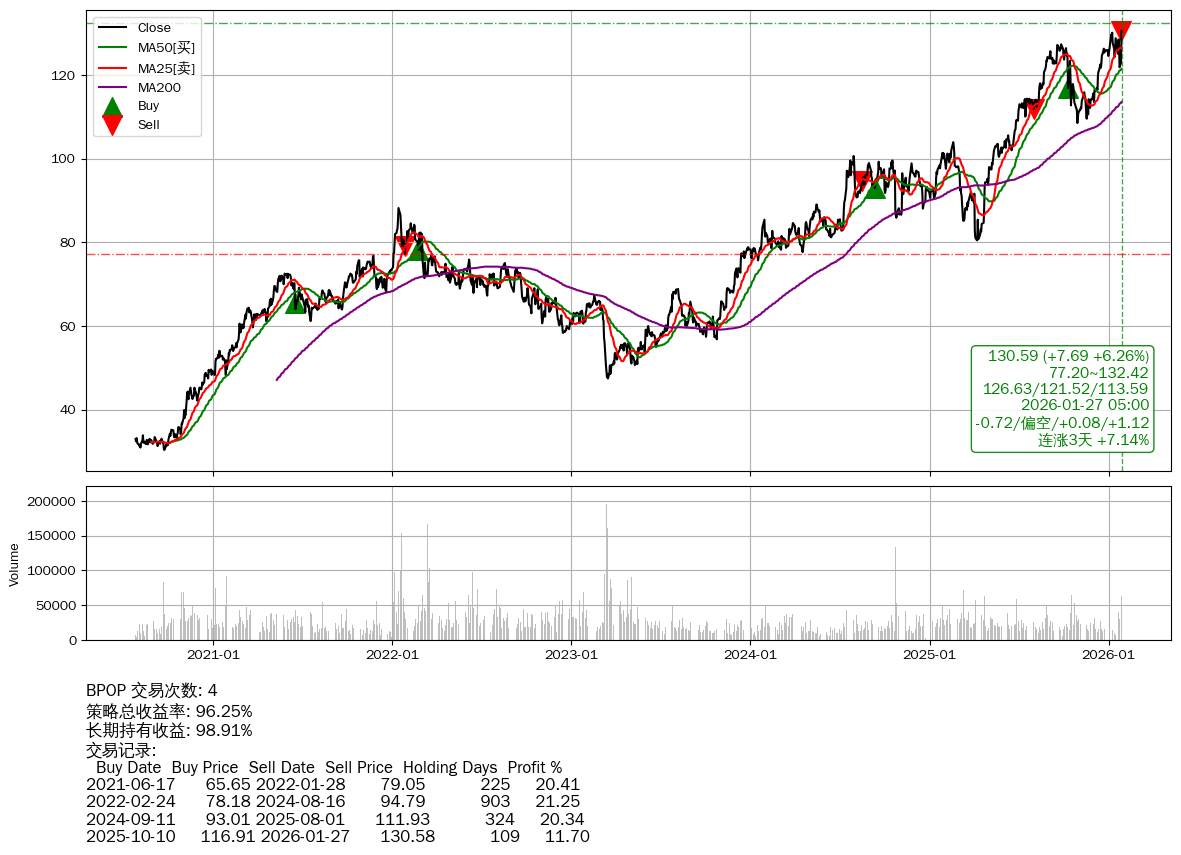Click the red Sell triangle at early 2022
Image resolution: width=1181 pixels, height=855 pixels.
click(404, 245)
